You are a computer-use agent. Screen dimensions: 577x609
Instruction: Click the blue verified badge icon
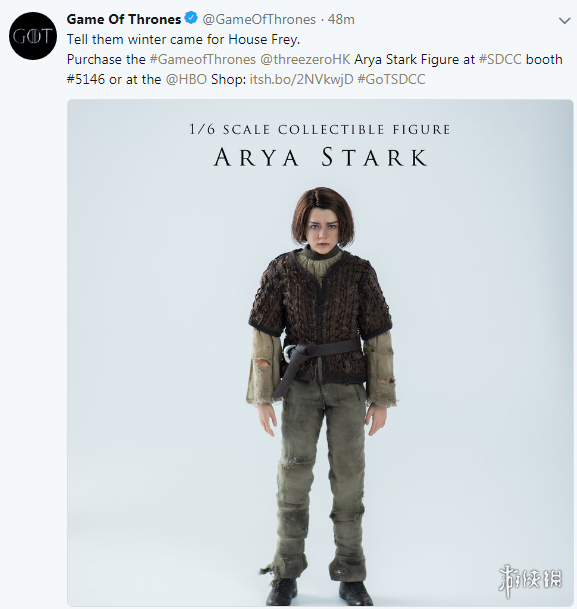[191, 18]
